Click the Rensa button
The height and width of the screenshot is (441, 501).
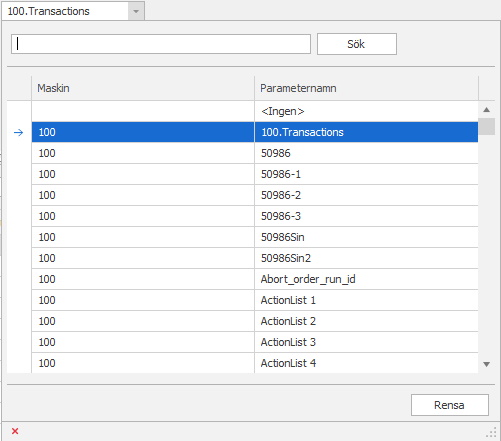click(x=450, y=405)
